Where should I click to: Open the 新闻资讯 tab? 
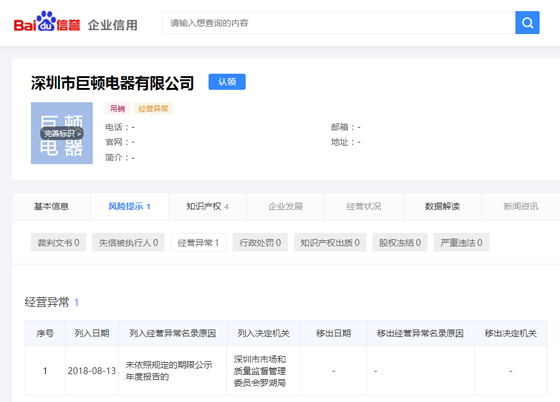pos(521,206)
